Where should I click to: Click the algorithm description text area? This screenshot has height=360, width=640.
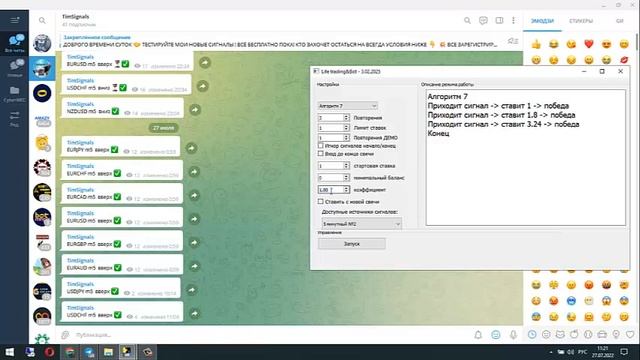click(526, 157)
